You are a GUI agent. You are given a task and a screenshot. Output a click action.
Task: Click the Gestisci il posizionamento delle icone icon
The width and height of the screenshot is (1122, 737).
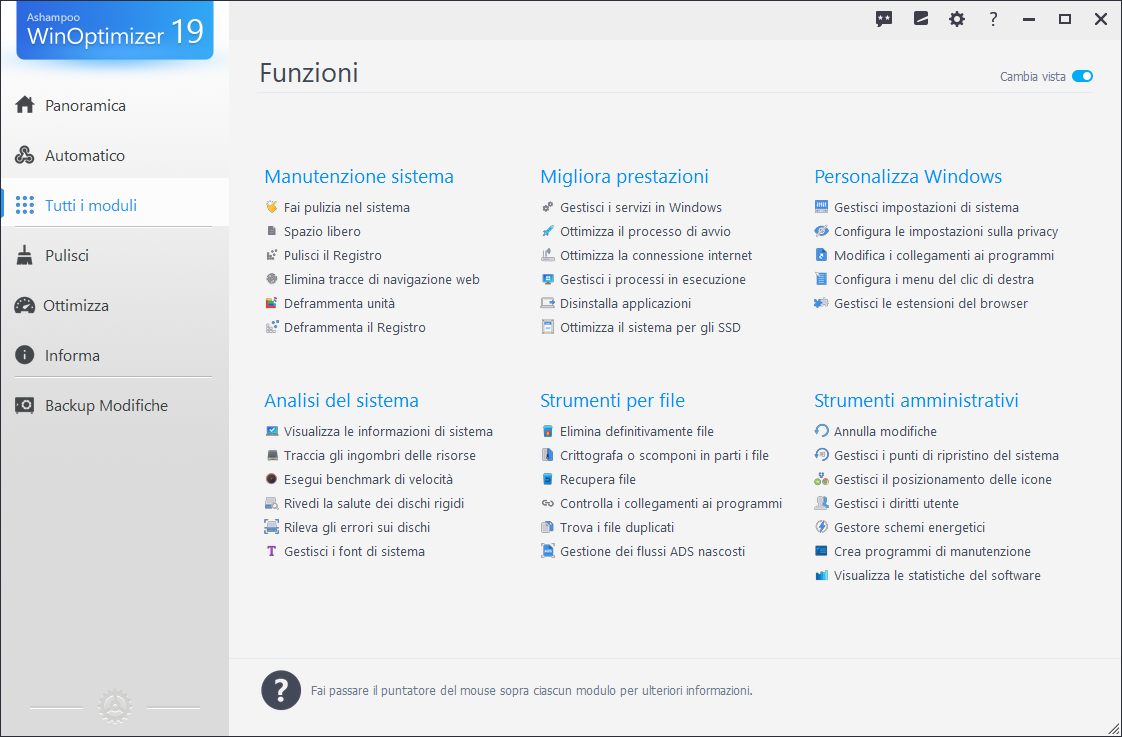821,479
